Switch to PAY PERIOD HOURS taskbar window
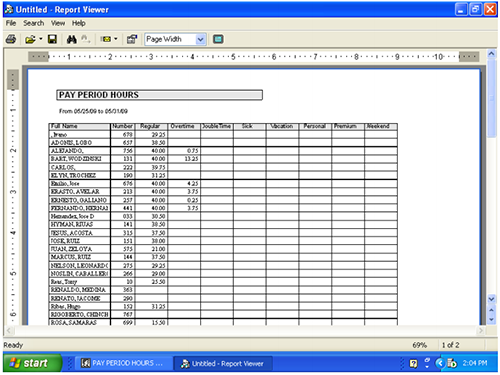The width and height of the screenshot is (500, 375). tap(123, 363)
